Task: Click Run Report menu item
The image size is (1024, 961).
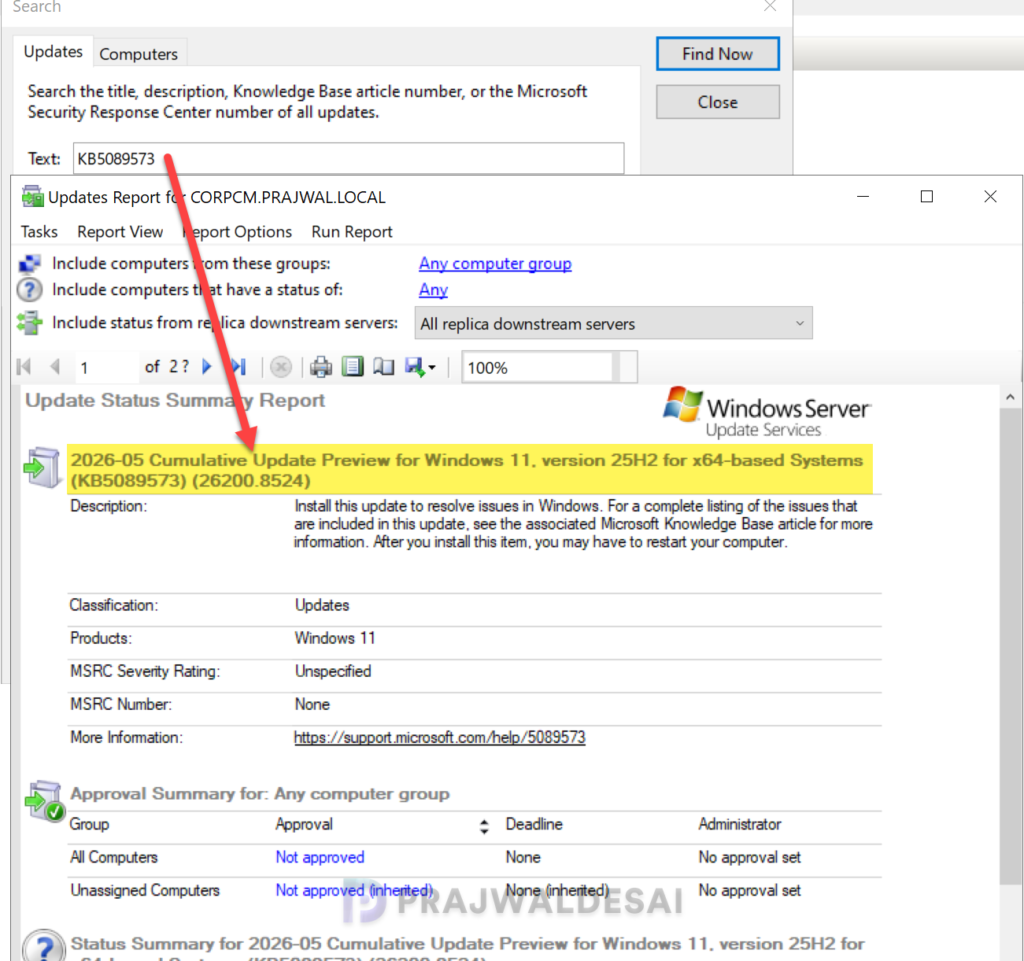Action: pos(352,232)
